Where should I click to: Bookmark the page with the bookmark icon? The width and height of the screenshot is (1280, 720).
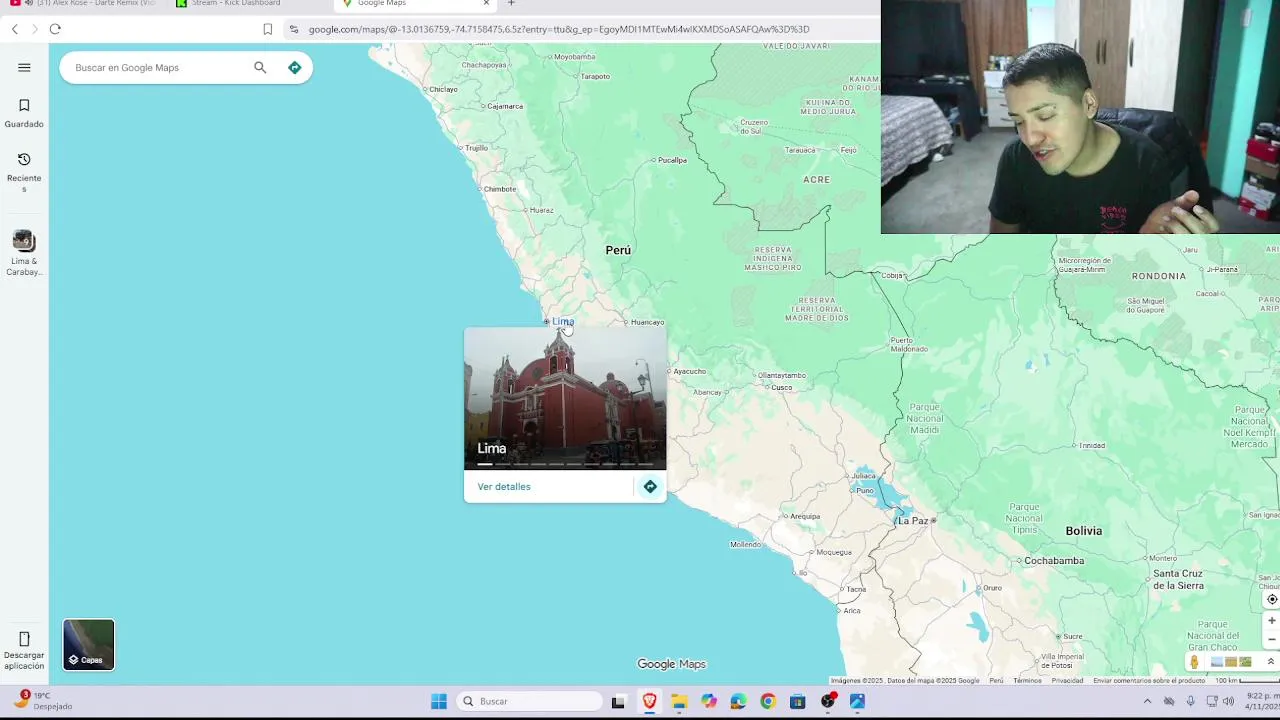click(x=267, y=29)
